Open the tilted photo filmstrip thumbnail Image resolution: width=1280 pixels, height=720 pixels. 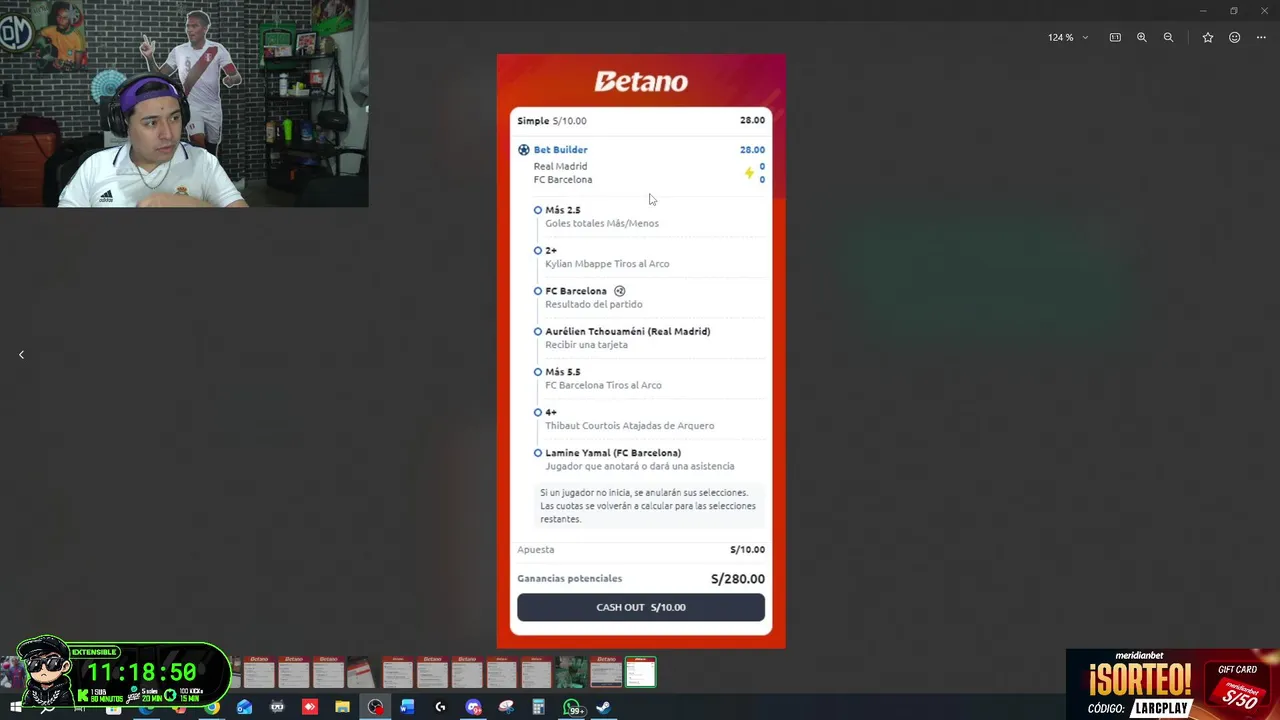(361, 672)
